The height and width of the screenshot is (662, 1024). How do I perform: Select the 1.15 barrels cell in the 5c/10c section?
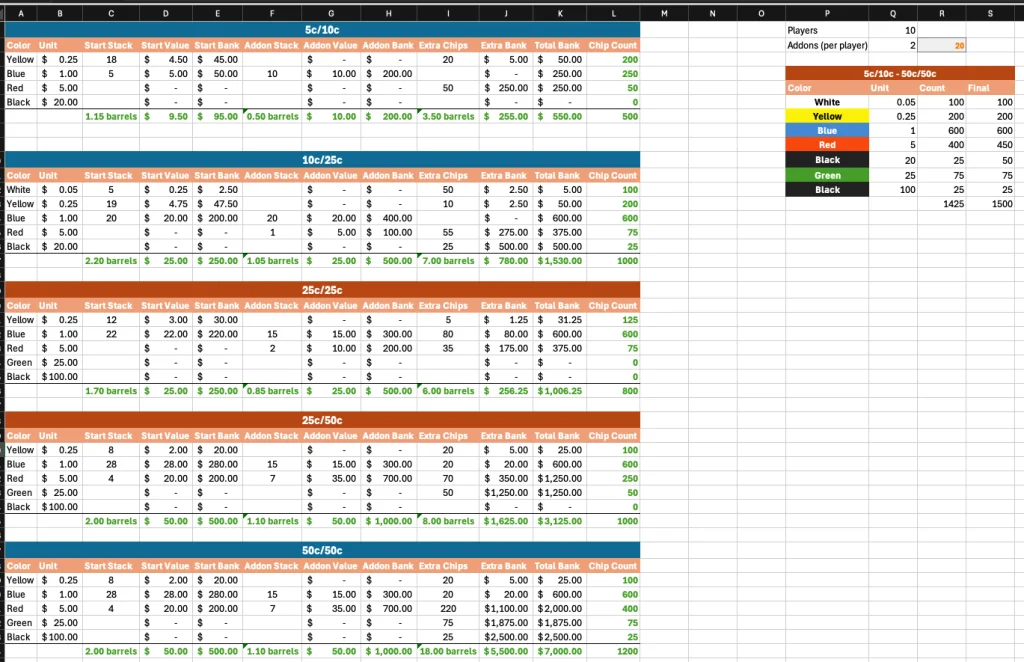110,116
